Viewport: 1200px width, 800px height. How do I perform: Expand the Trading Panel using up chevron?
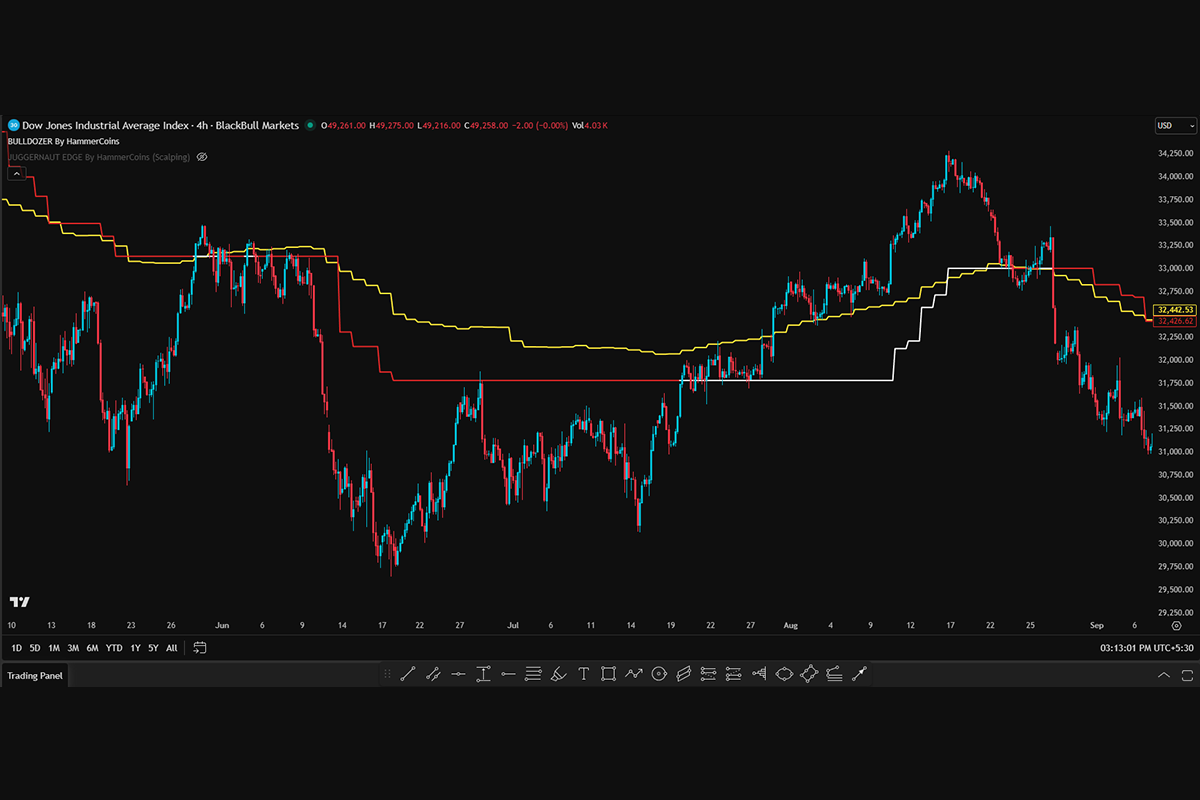click(x=1163, y=676)
